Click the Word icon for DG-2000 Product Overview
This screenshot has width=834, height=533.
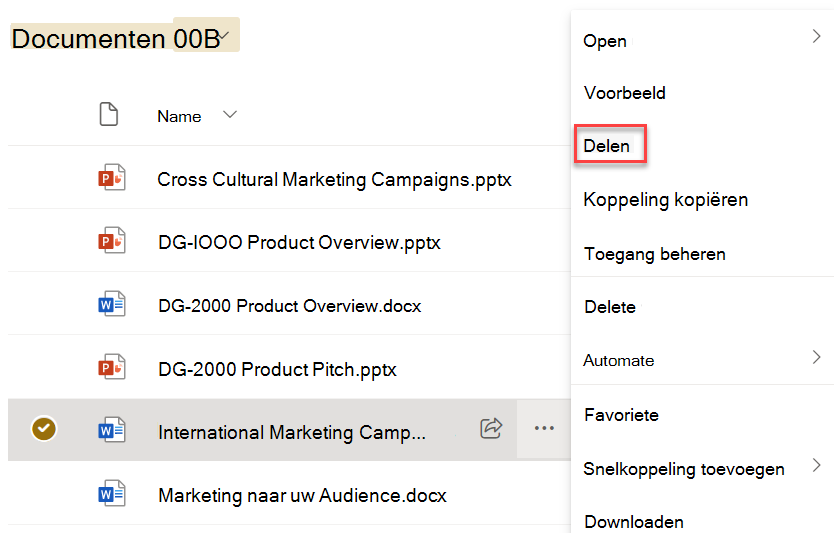[112, 304]
